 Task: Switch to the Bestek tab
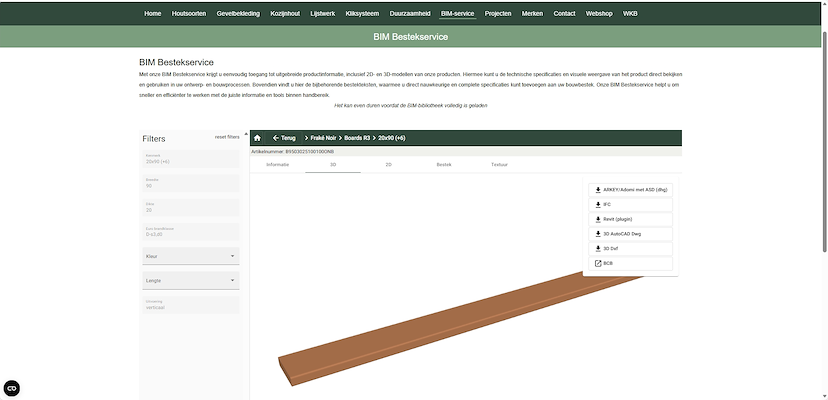444,163
